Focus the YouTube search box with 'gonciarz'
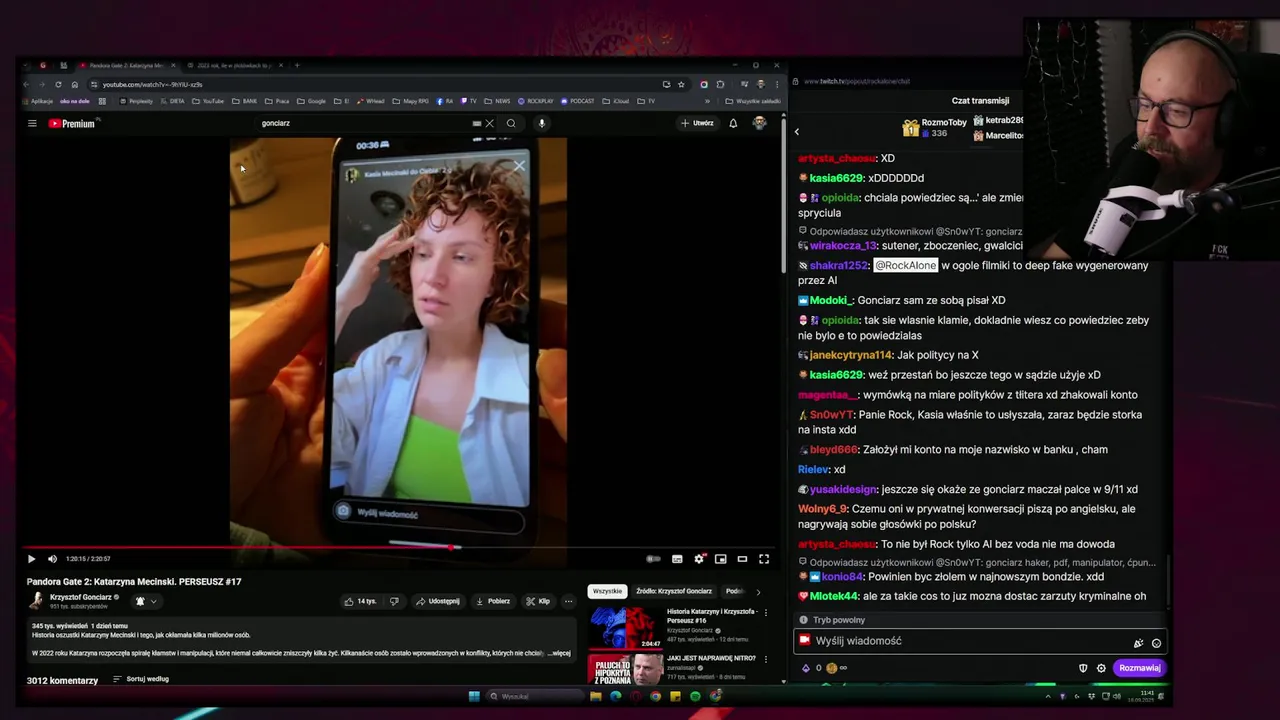1280x720 pixels. [x=365, y=123]
